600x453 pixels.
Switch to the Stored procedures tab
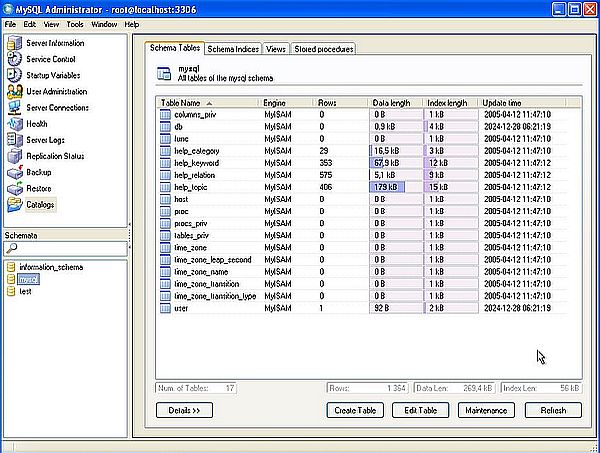[x=323, y=49]
